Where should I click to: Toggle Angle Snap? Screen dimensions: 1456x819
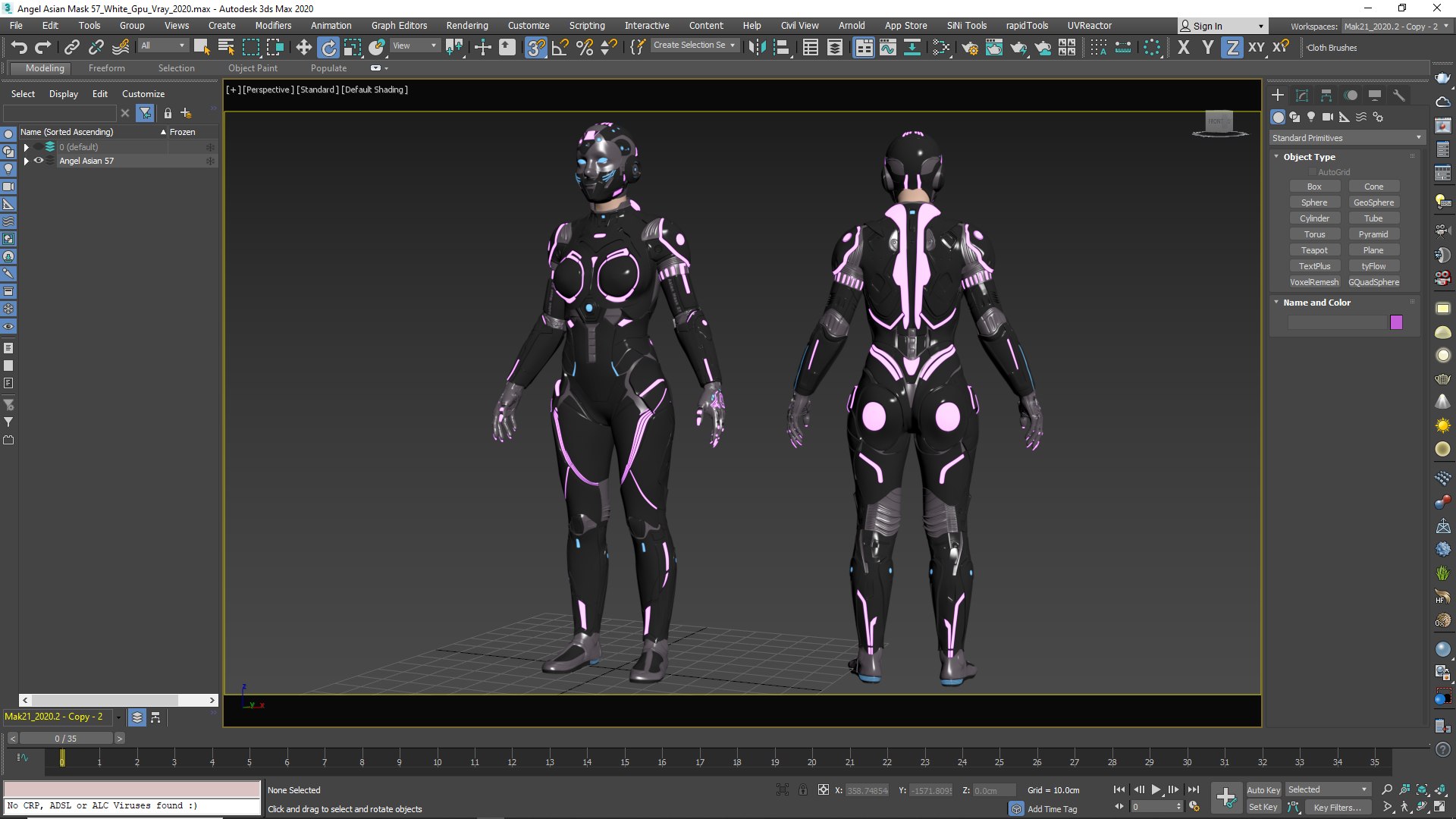[x=560, y=47]
